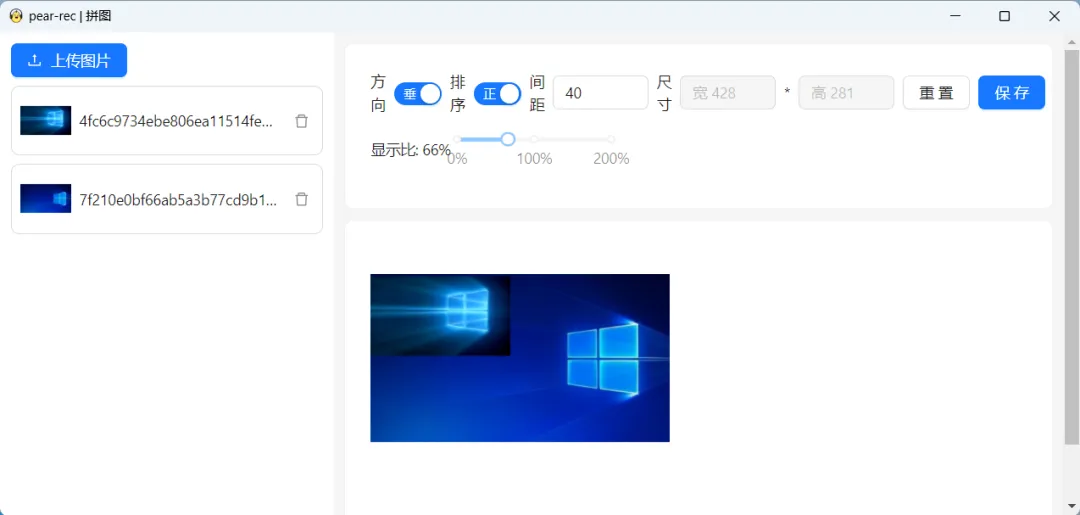Set display ratio slider to 0% mark
The height and width of the screenshot is (515, 1080).
[457, 139]
